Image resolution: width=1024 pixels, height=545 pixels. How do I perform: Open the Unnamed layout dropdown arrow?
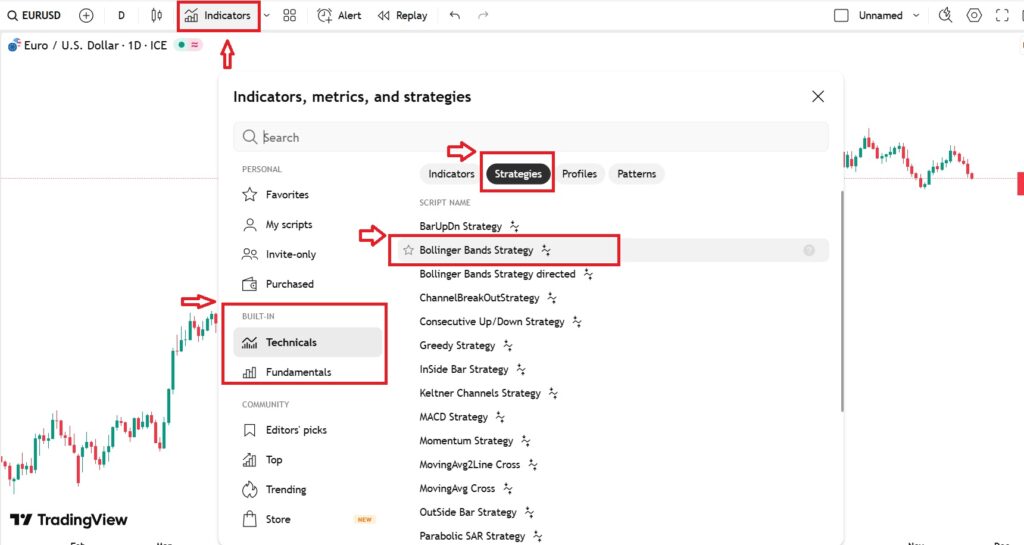[x=913, y=15]
